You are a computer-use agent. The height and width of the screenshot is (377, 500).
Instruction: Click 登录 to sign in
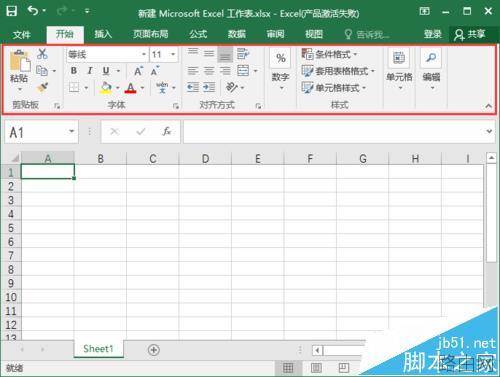click(432, 34)
